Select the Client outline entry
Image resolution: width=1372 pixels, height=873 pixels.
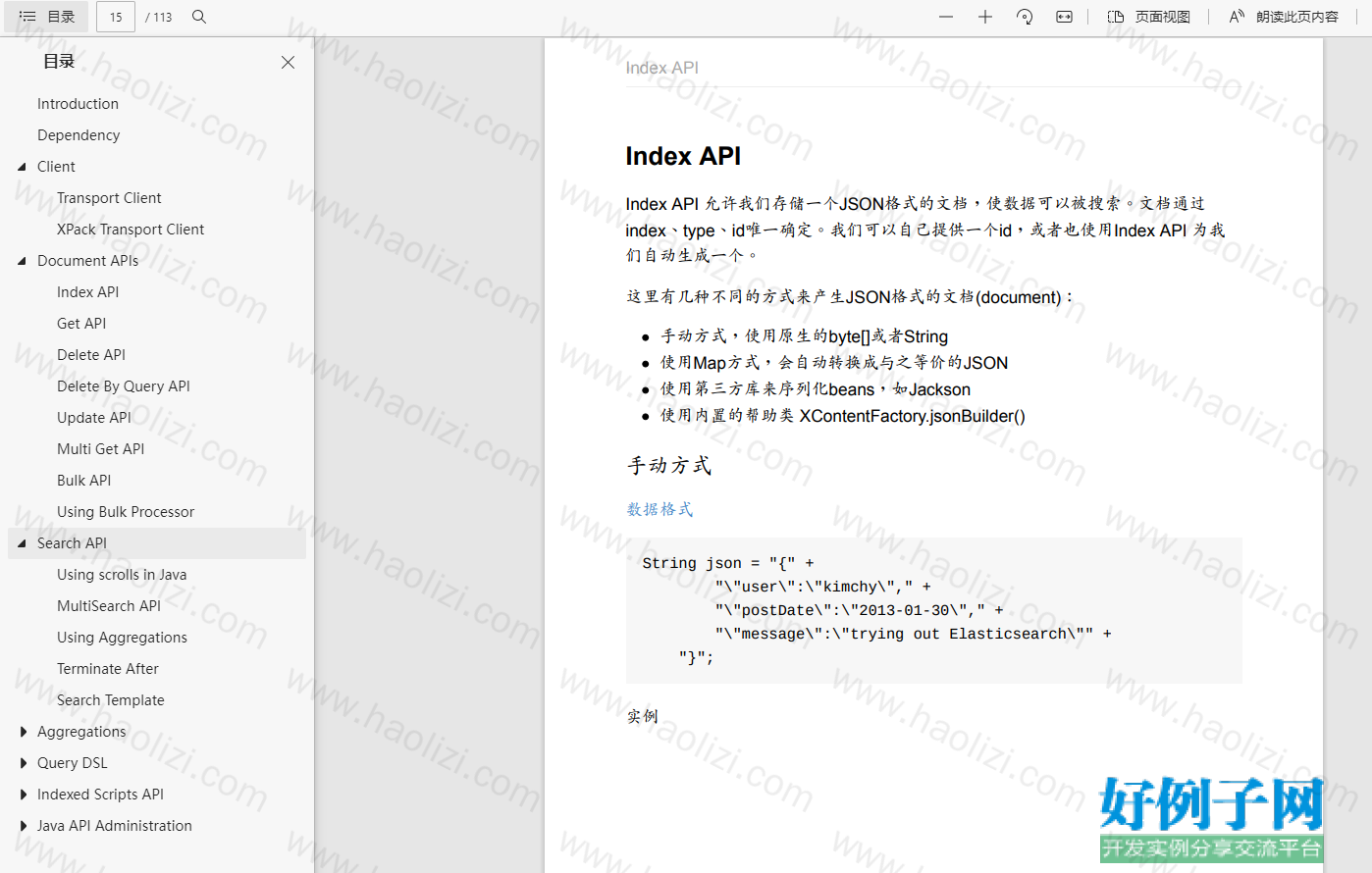point(56,167)
